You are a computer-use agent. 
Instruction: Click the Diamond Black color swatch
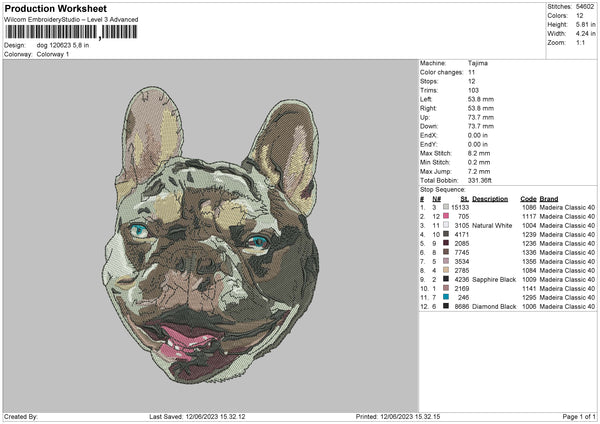pos(446,306)
